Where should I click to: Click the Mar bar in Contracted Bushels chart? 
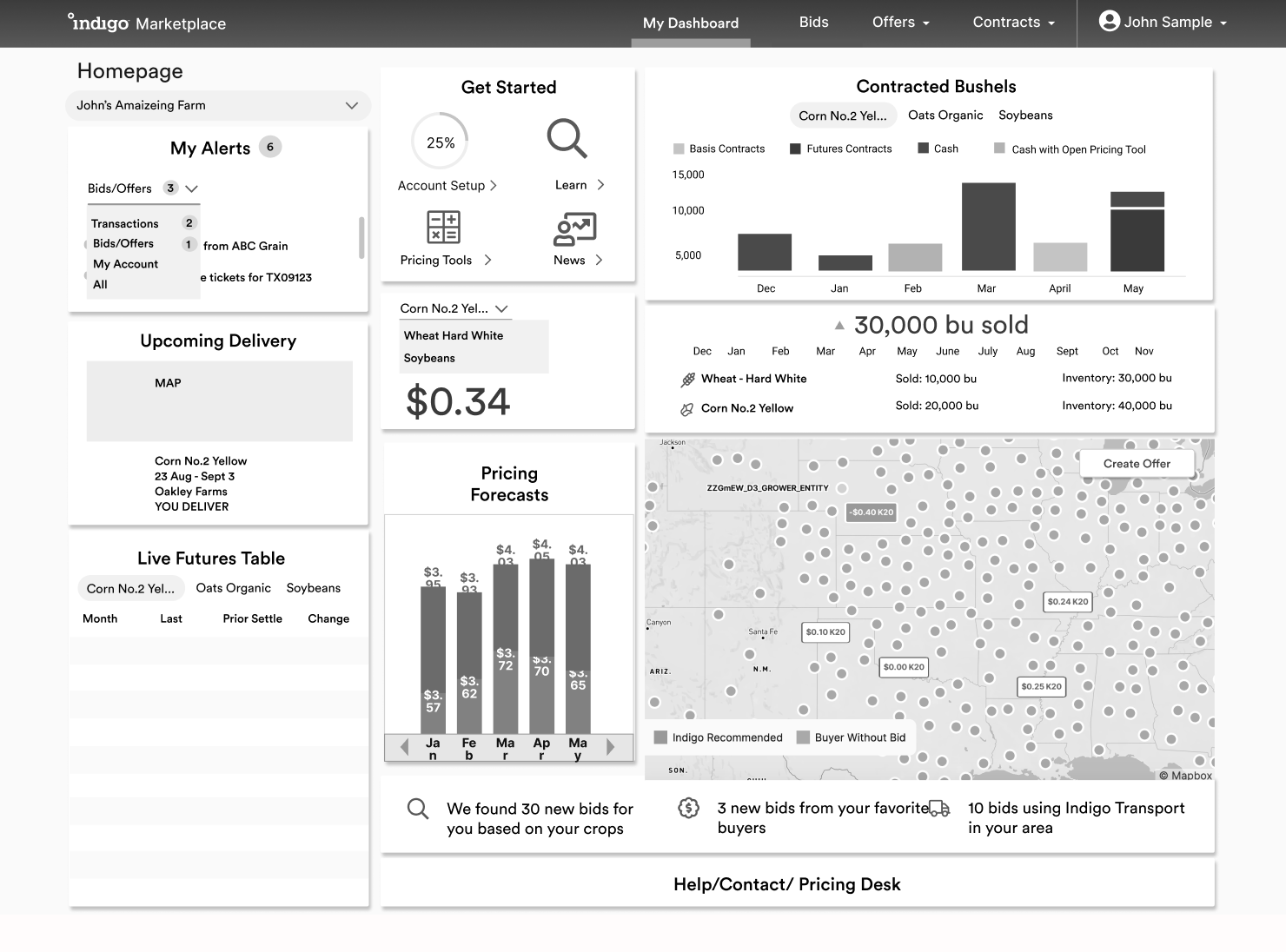(x=989, y=227)
